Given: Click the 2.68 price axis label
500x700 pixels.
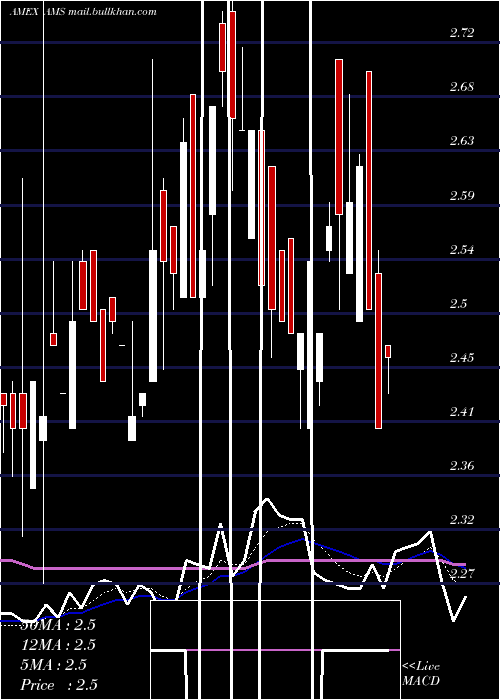Looking at the screenshot, I should [x=462, y=86].
